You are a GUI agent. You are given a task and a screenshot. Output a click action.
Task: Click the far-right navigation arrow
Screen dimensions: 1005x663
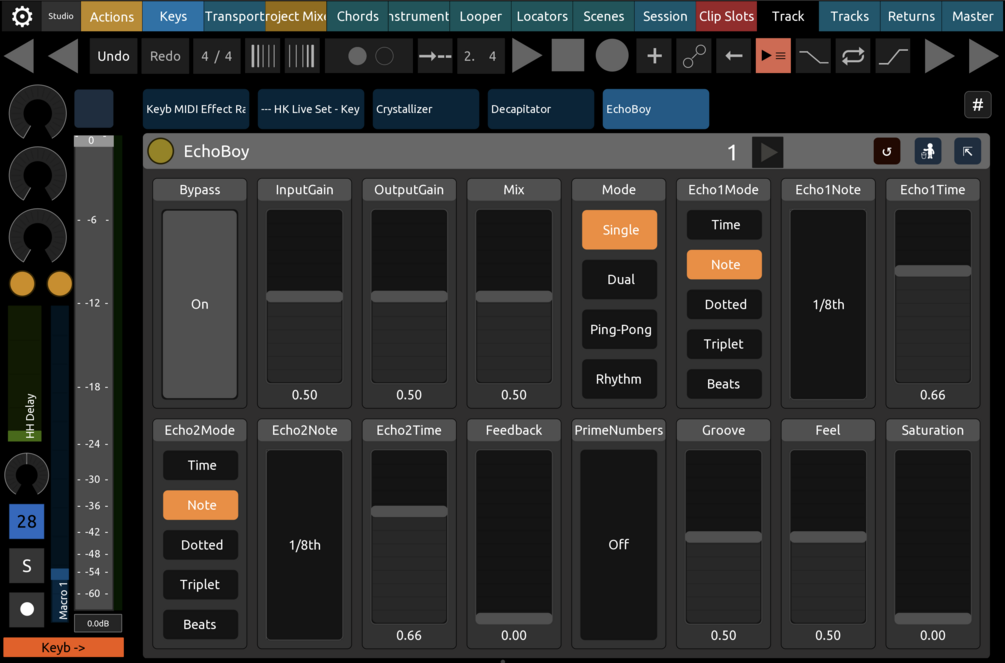983,56
